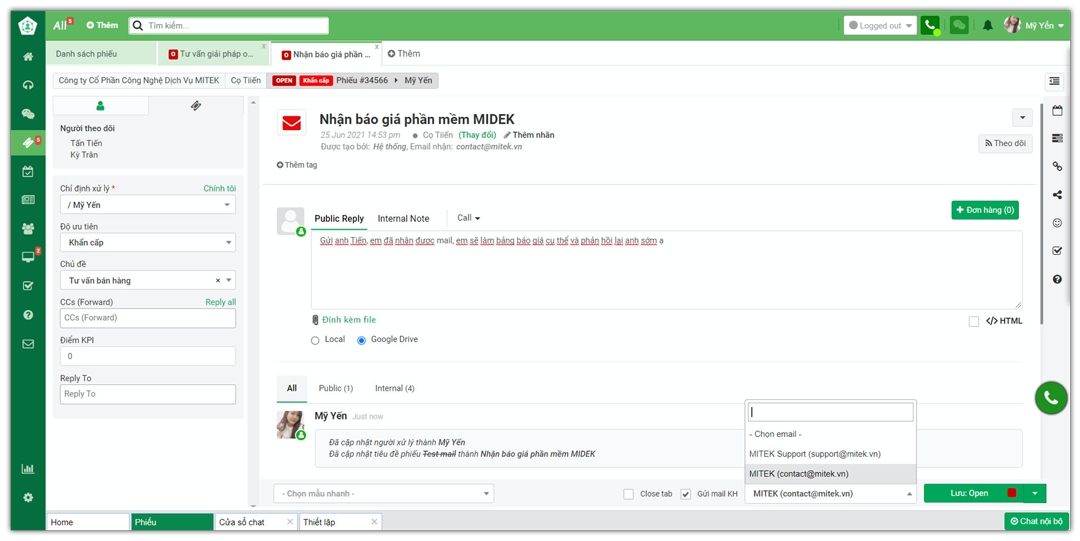
Task: Click the red status square on Lưu button
Action: tap(1011, 493)
